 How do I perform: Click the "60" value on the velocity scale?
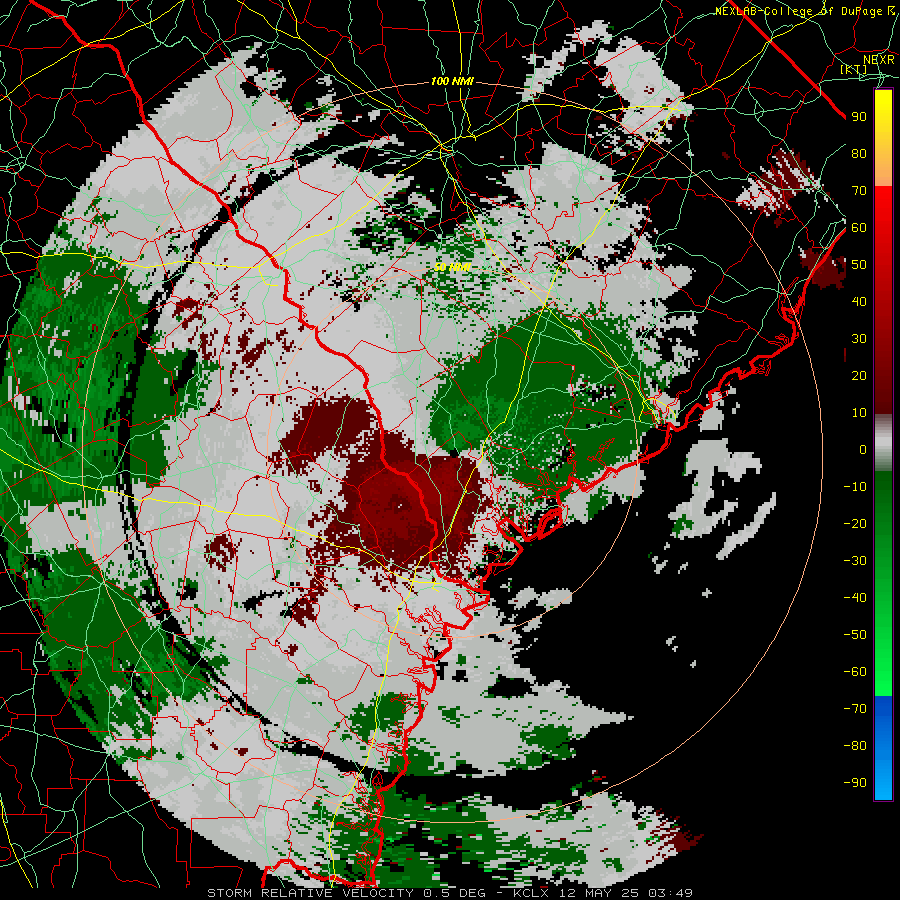(859, 227)
